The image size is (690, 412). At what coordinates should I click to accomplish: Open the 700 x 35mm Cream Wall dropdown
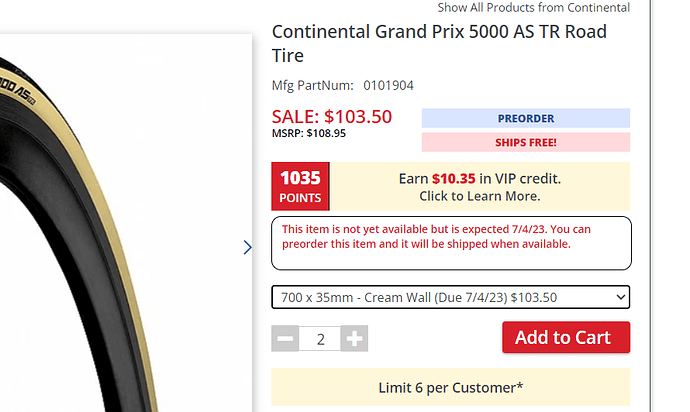coord(450,297)
